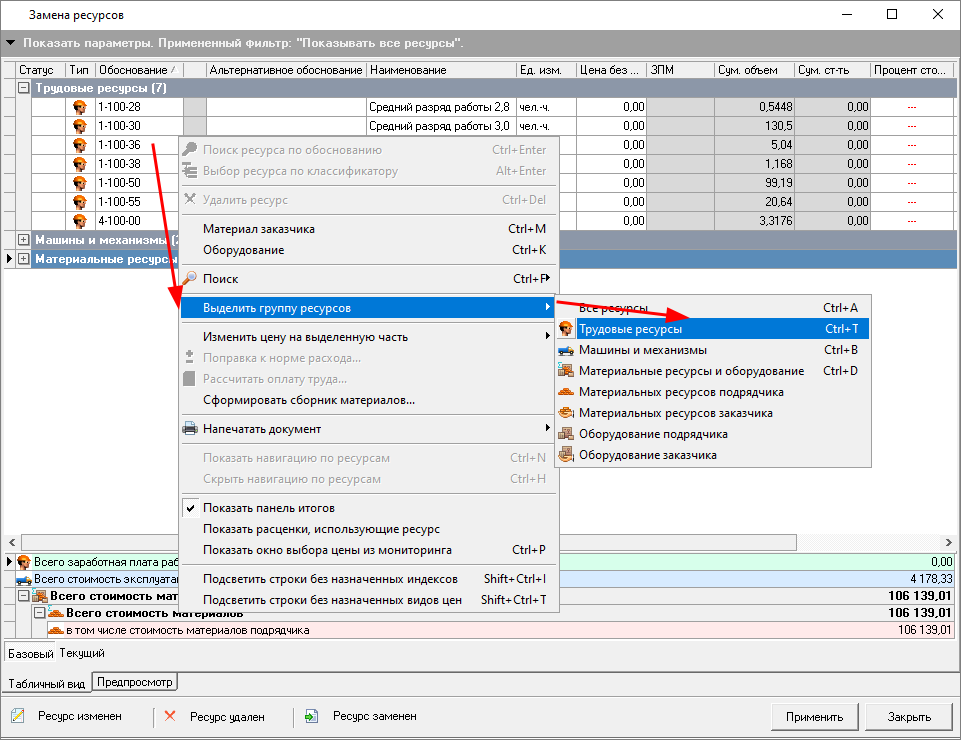Collapse Всего стоимость материалов totals node
This screenshot has width=961, height=740.
[x=40, y=613]
